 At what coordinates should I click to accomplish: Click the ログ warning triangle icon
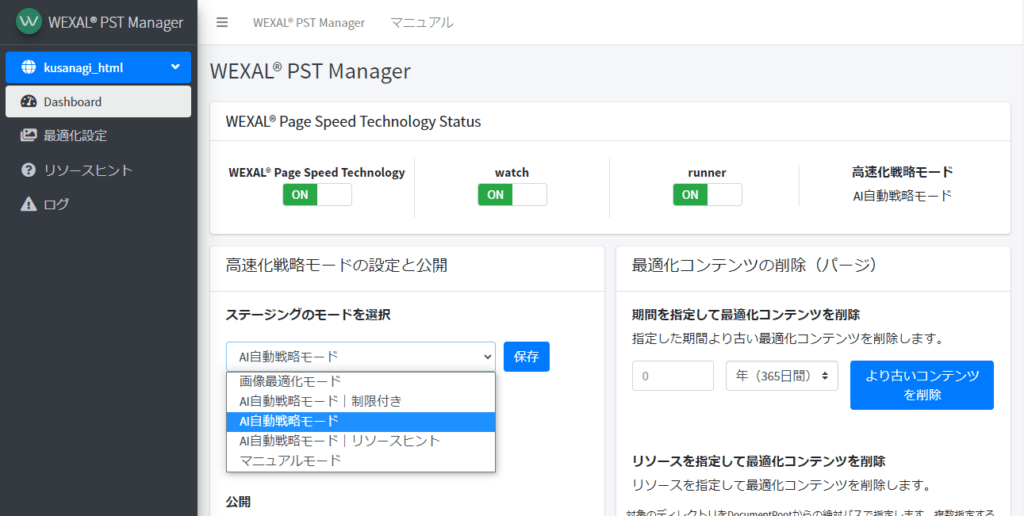click(x=29, y=204)
